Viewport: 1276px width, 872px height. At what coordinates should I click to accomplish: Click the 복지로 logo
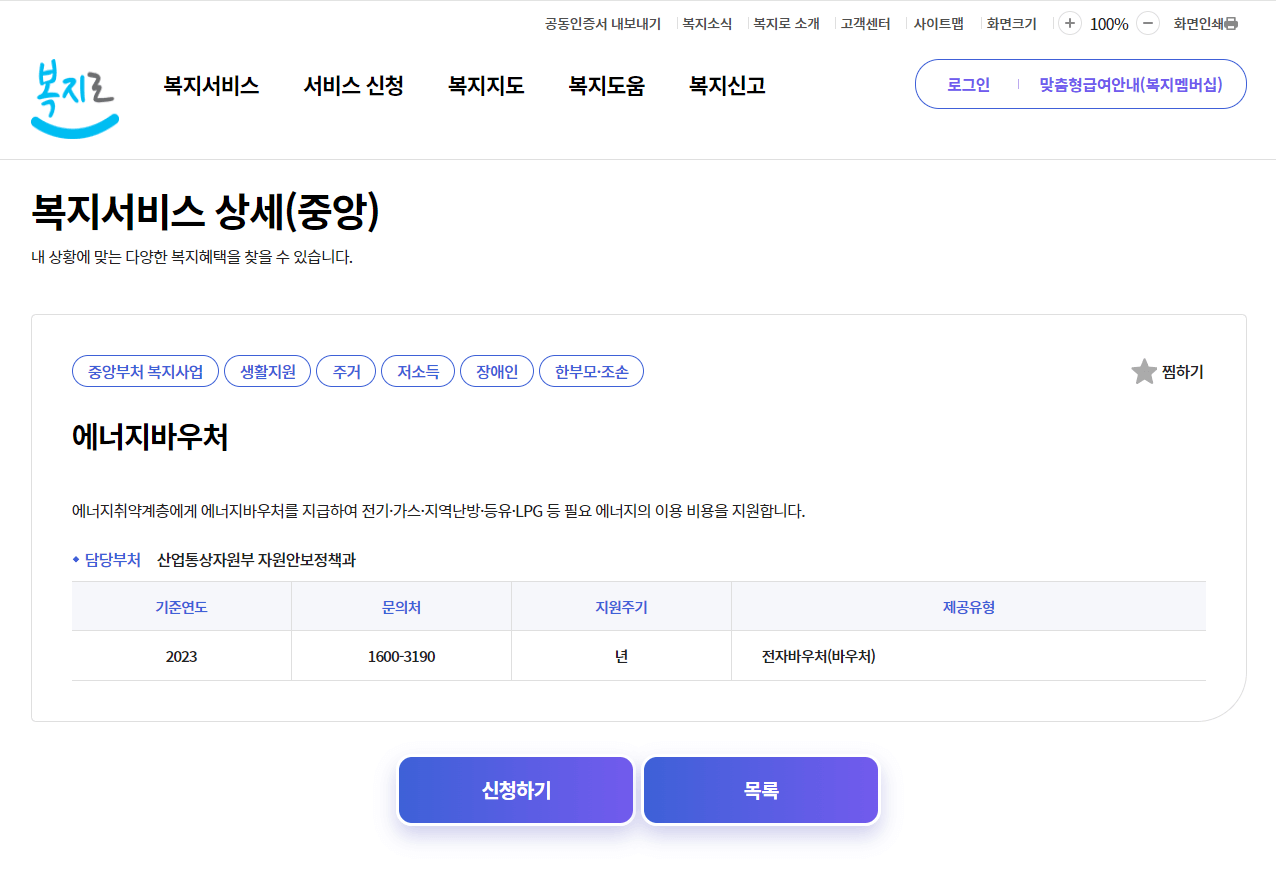(x=74, y=95)
